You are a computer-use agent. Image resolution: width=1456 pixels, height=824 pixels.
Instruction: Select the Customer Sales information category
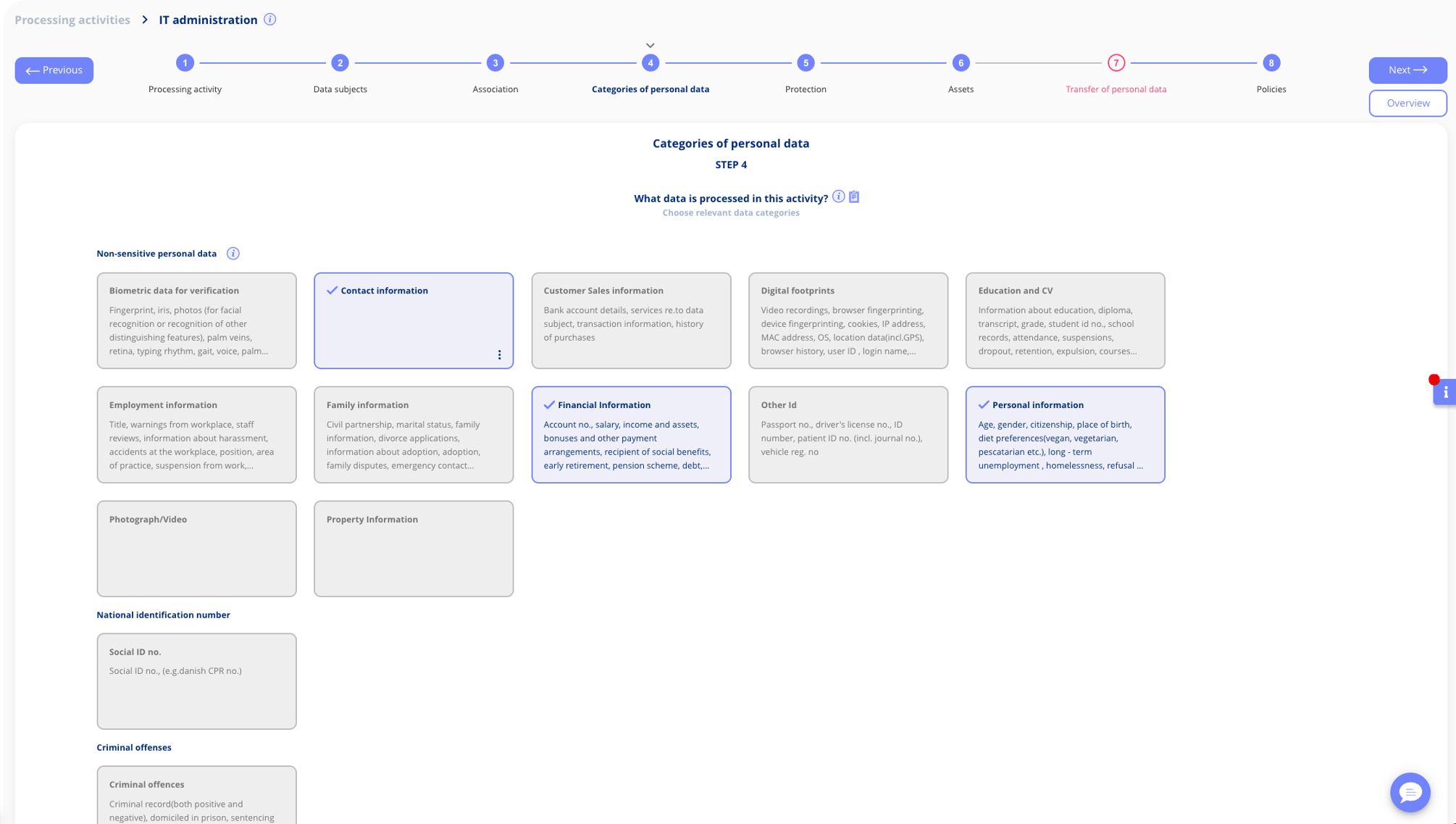click(x=631, y=320)
